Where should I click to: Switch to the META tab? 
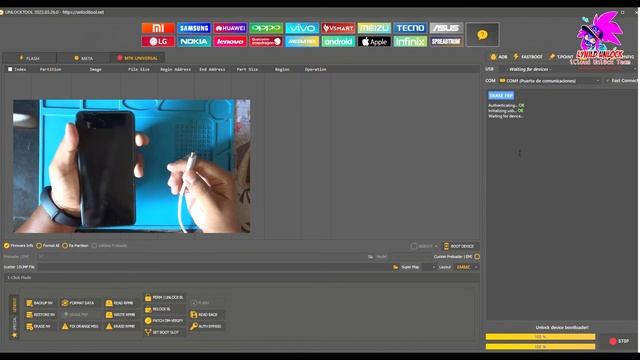coord(83,58)
